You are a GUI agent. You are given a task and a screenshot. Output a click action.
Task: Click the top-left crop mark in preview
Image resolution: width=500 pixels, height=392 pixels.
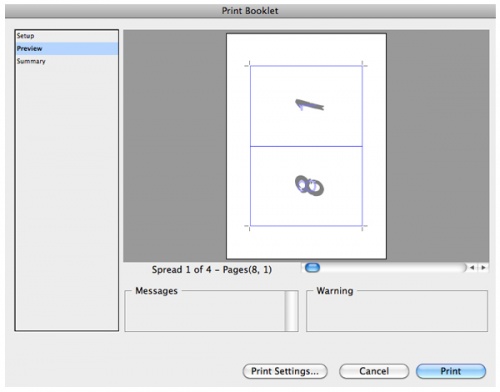point(248,65)
